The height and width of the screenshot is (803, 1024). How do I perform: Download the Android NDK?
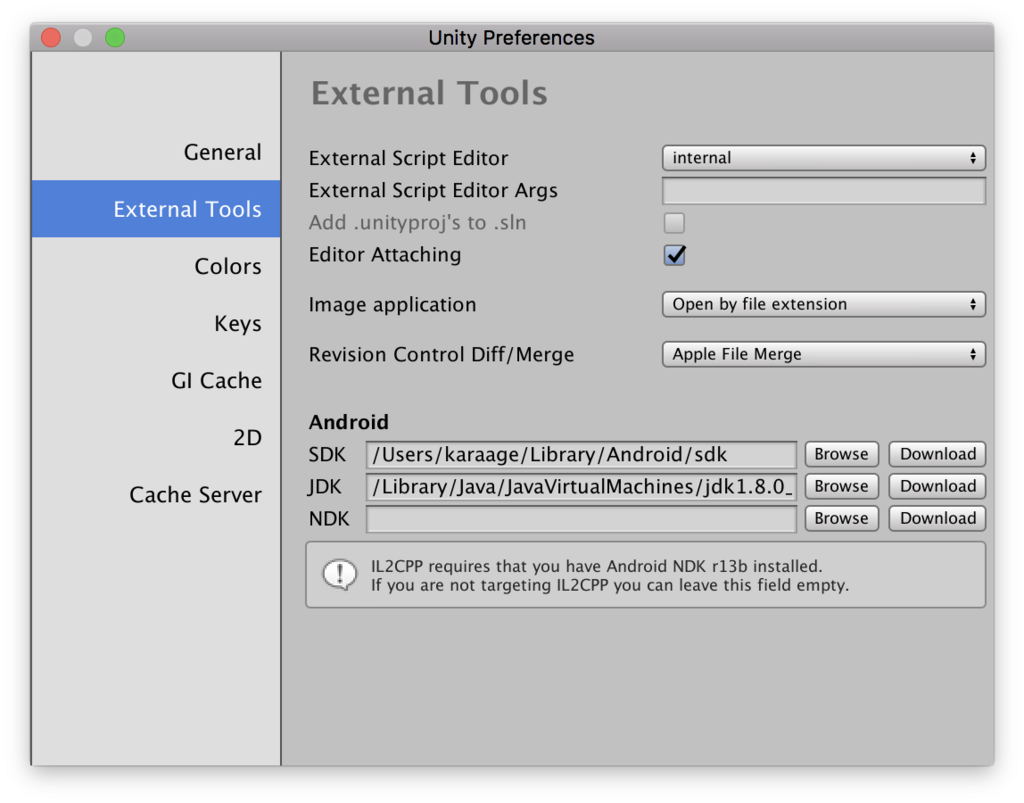937,518
